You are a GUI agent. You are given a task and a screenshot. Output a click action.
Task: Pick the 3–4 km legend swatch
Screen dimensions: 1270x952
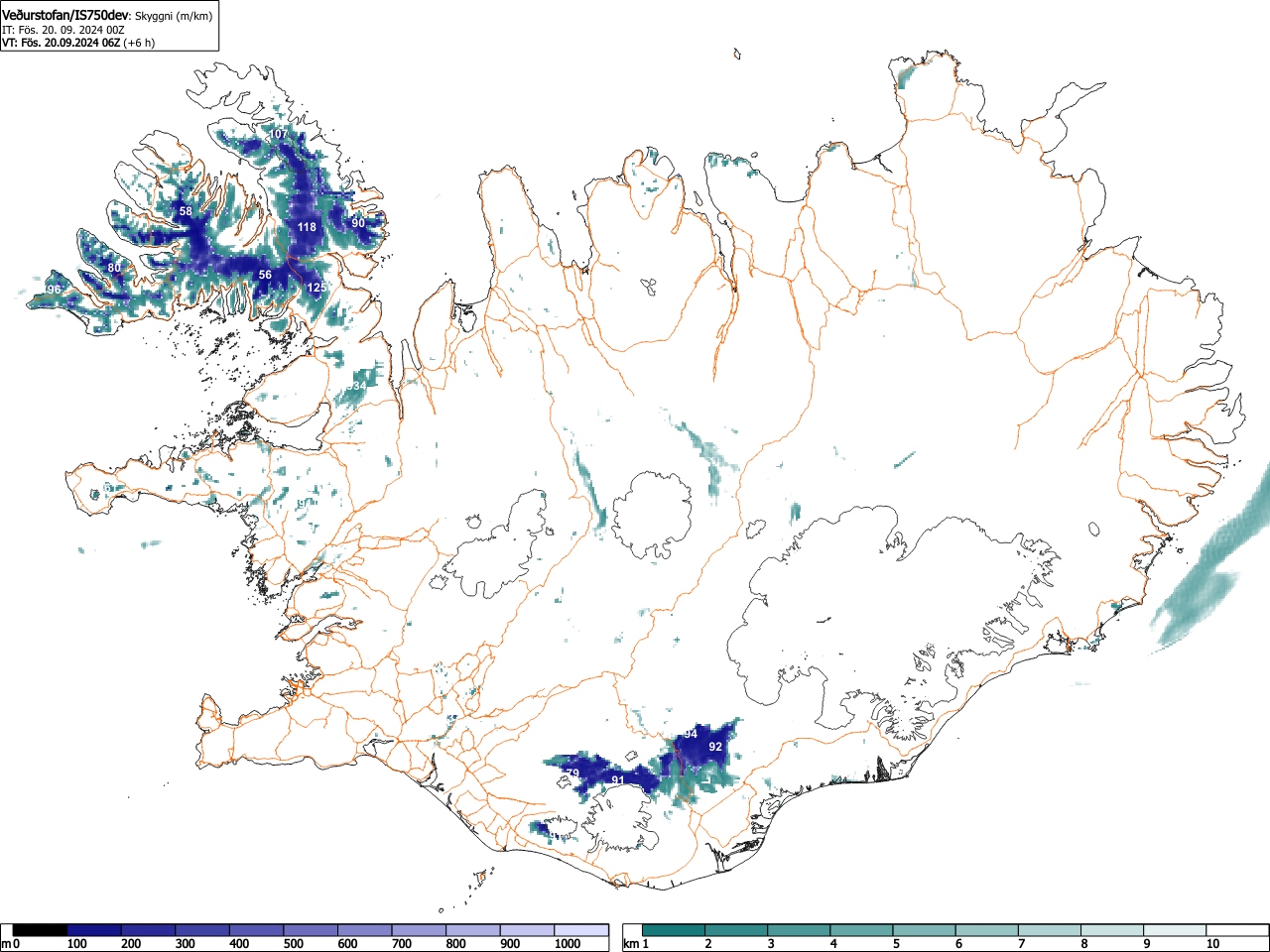(x=799, y=930)
